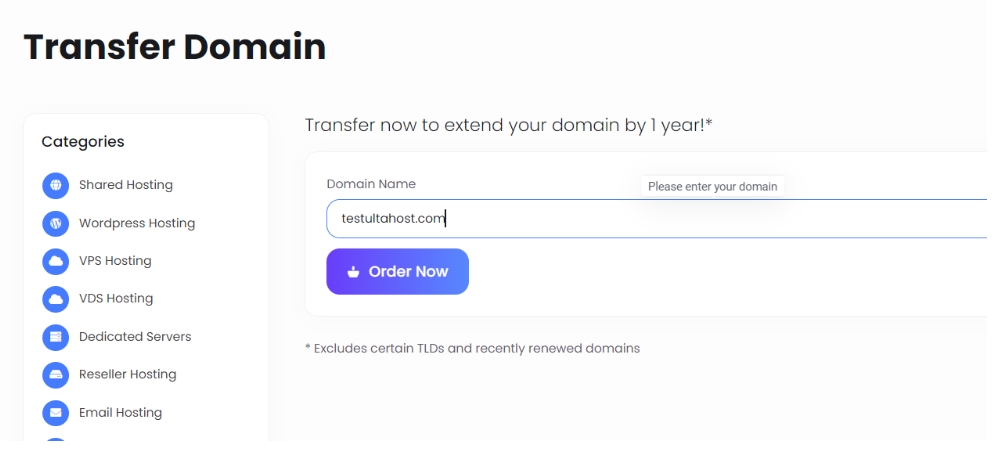Click the VDS Hosting cloud icon
Image resolution: width=996 pixels, height=452 pixels.
point(55,299)
